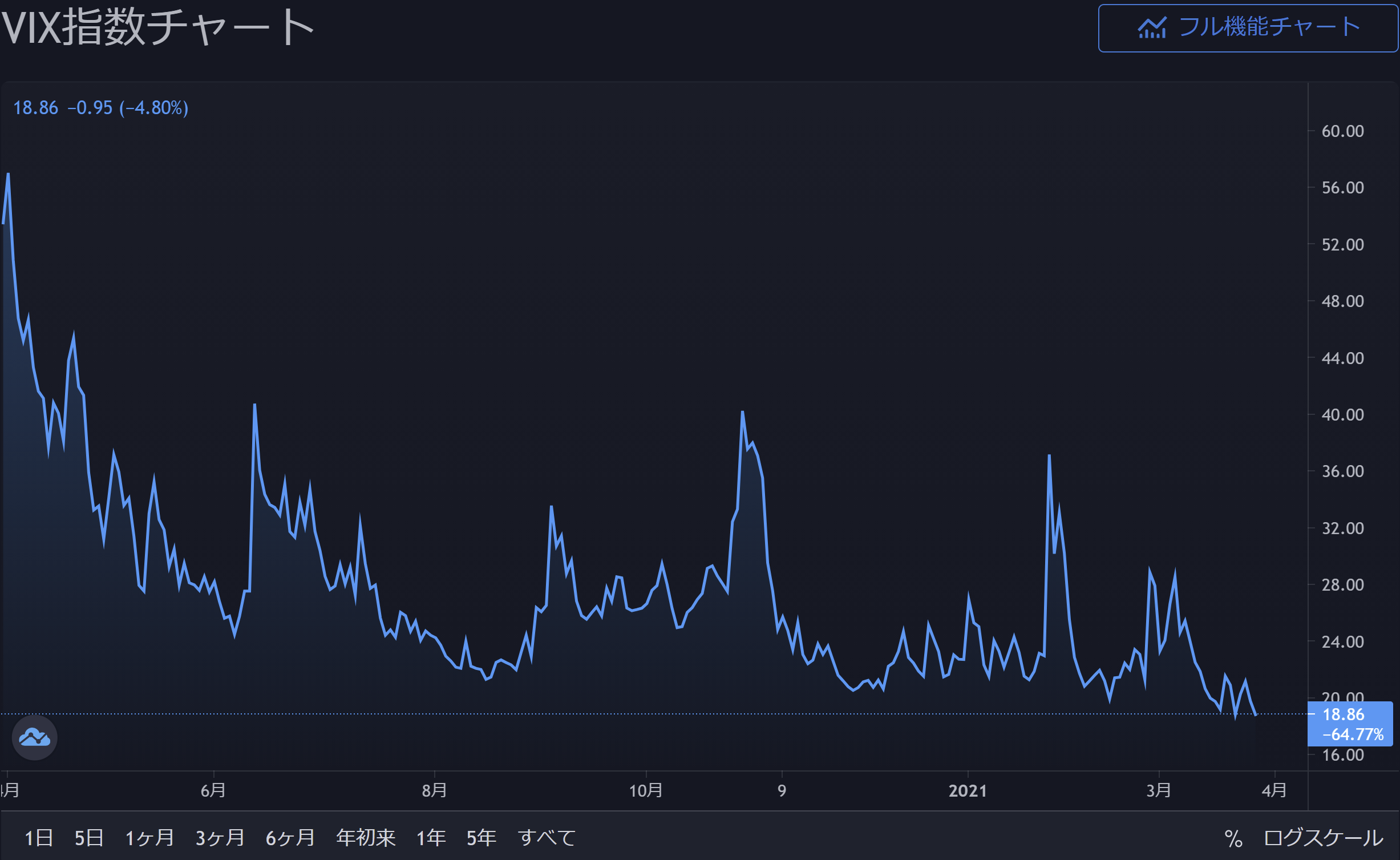
Task: Click the VIX指数チャート title
Action: (157, 27)
